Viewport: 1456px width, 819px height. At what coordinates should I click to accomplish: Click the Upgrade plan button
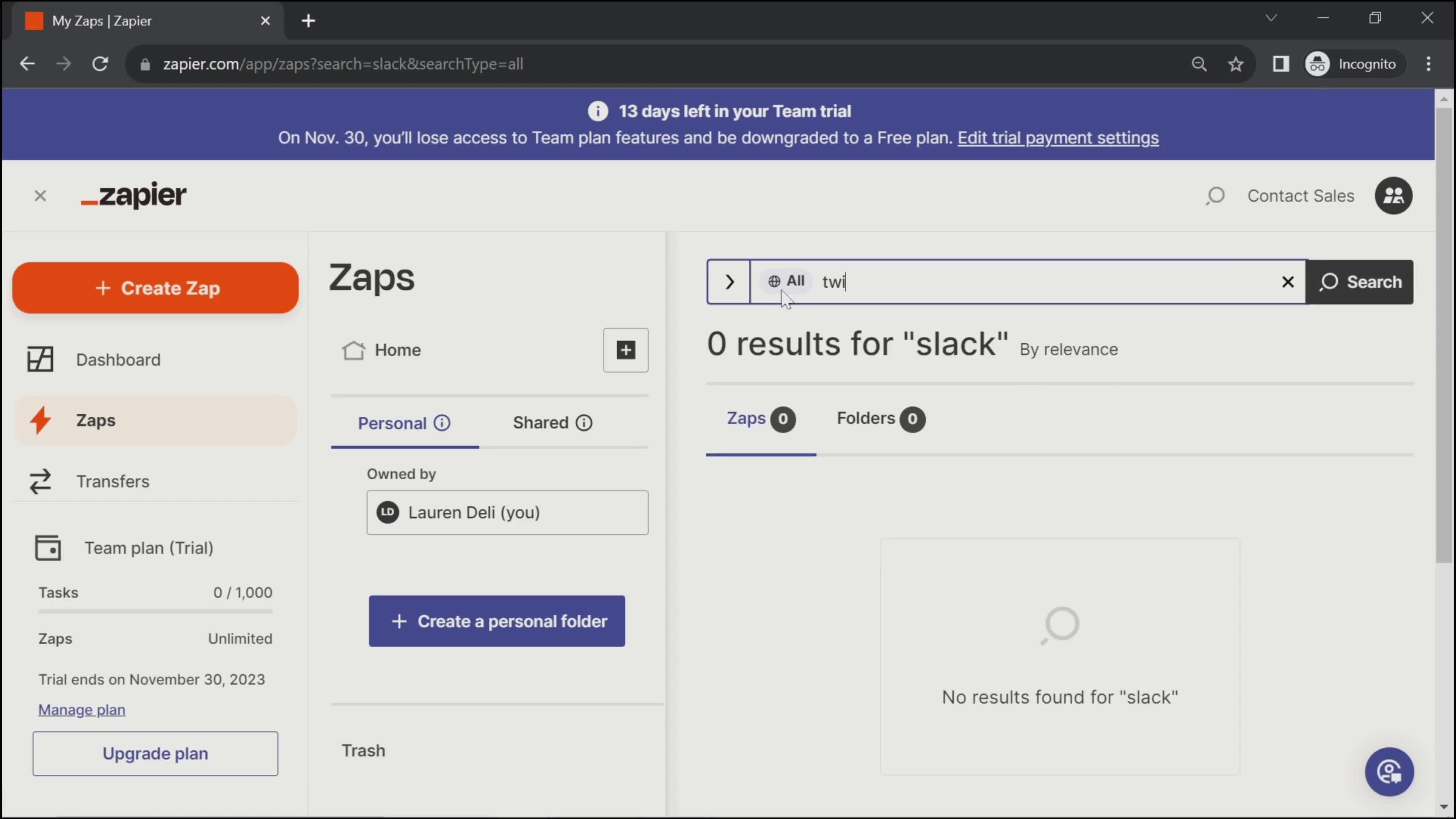(x=155, y=753)
